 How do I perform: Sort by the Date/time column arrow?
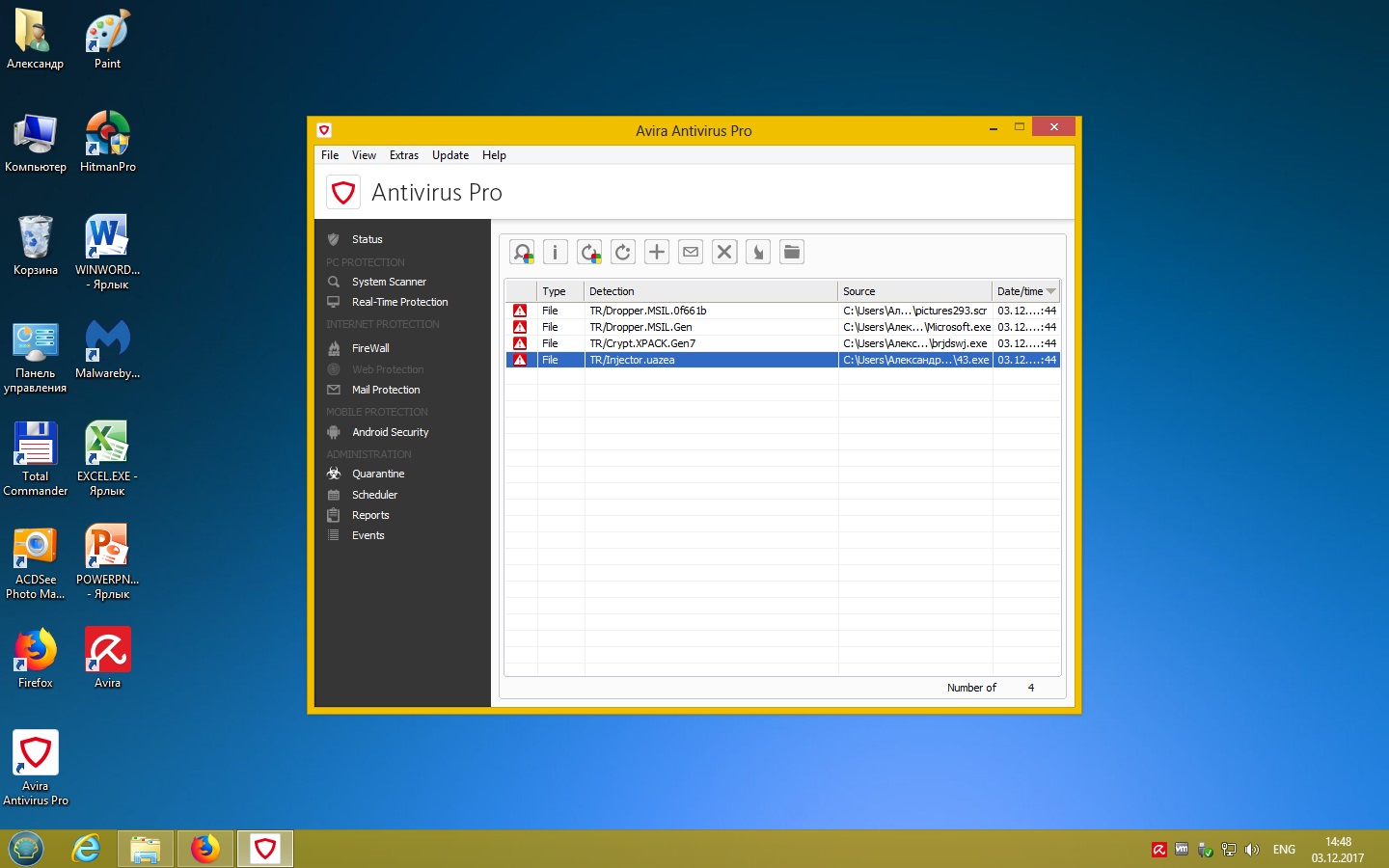click(x=1050, y=291)
